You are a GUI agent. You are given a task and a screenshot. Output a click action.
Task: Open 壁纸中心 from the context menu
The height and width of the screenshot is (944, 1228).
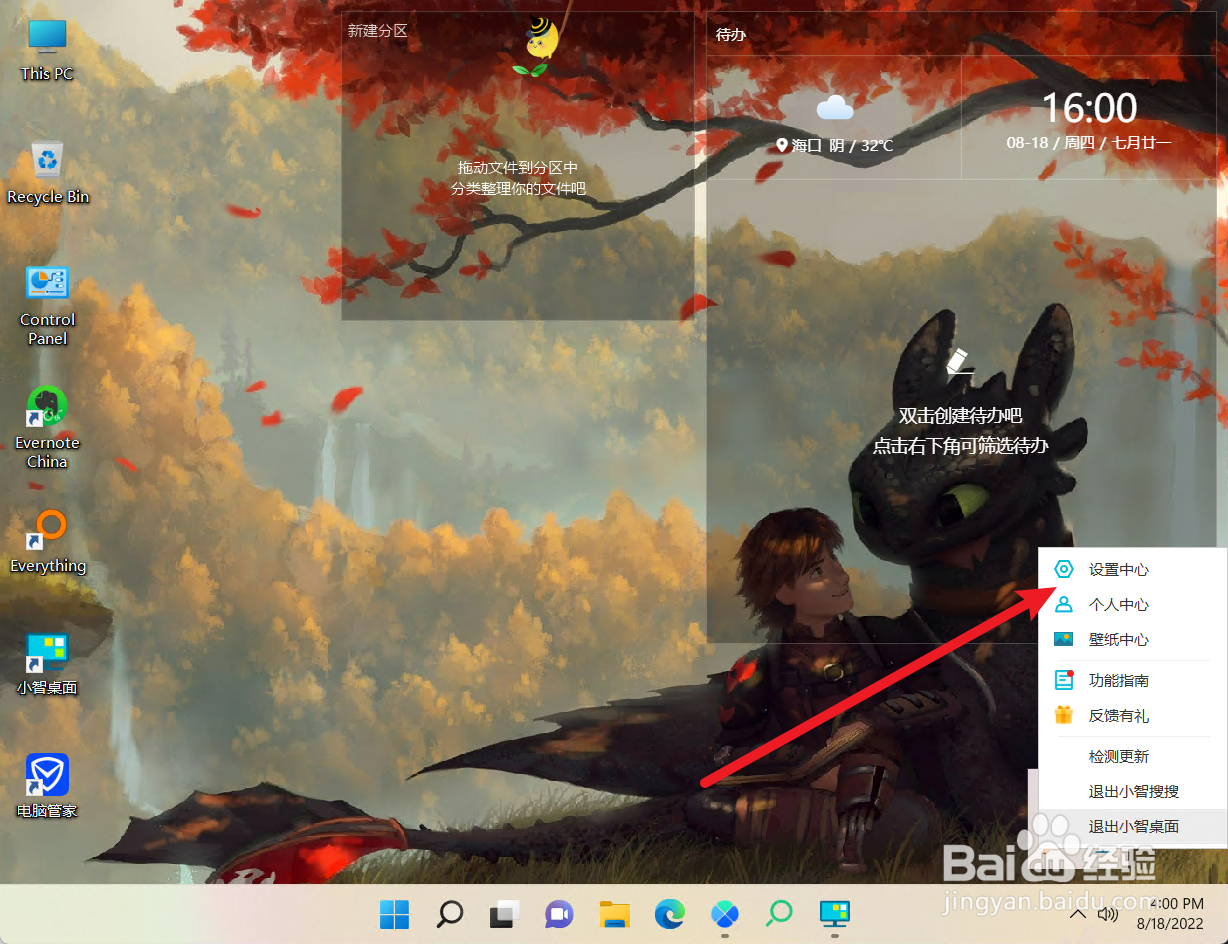1133,639
